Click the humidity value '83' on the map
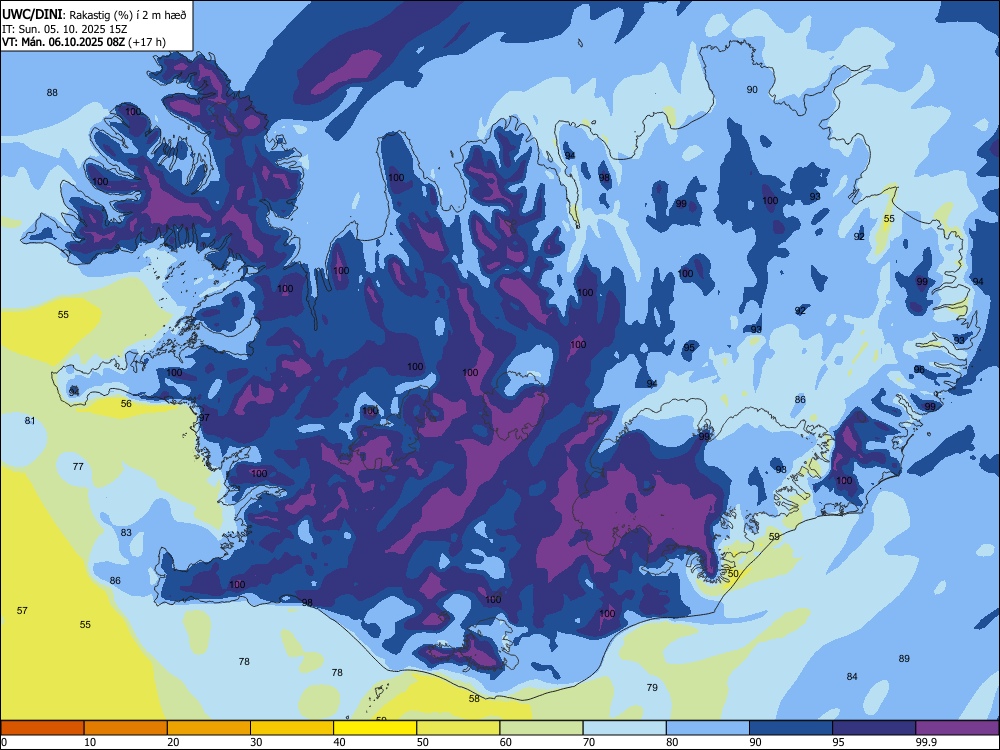The image size is (1000, 750). 126,533
